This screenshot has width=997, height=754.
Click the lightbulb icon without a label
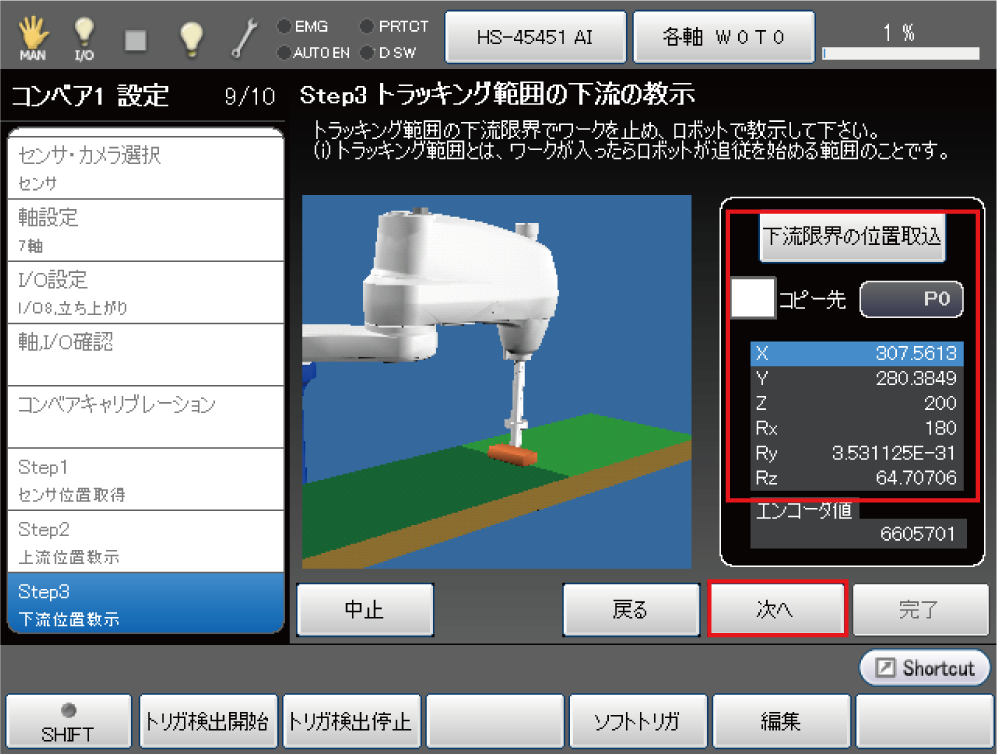click(x=191, y=37)
